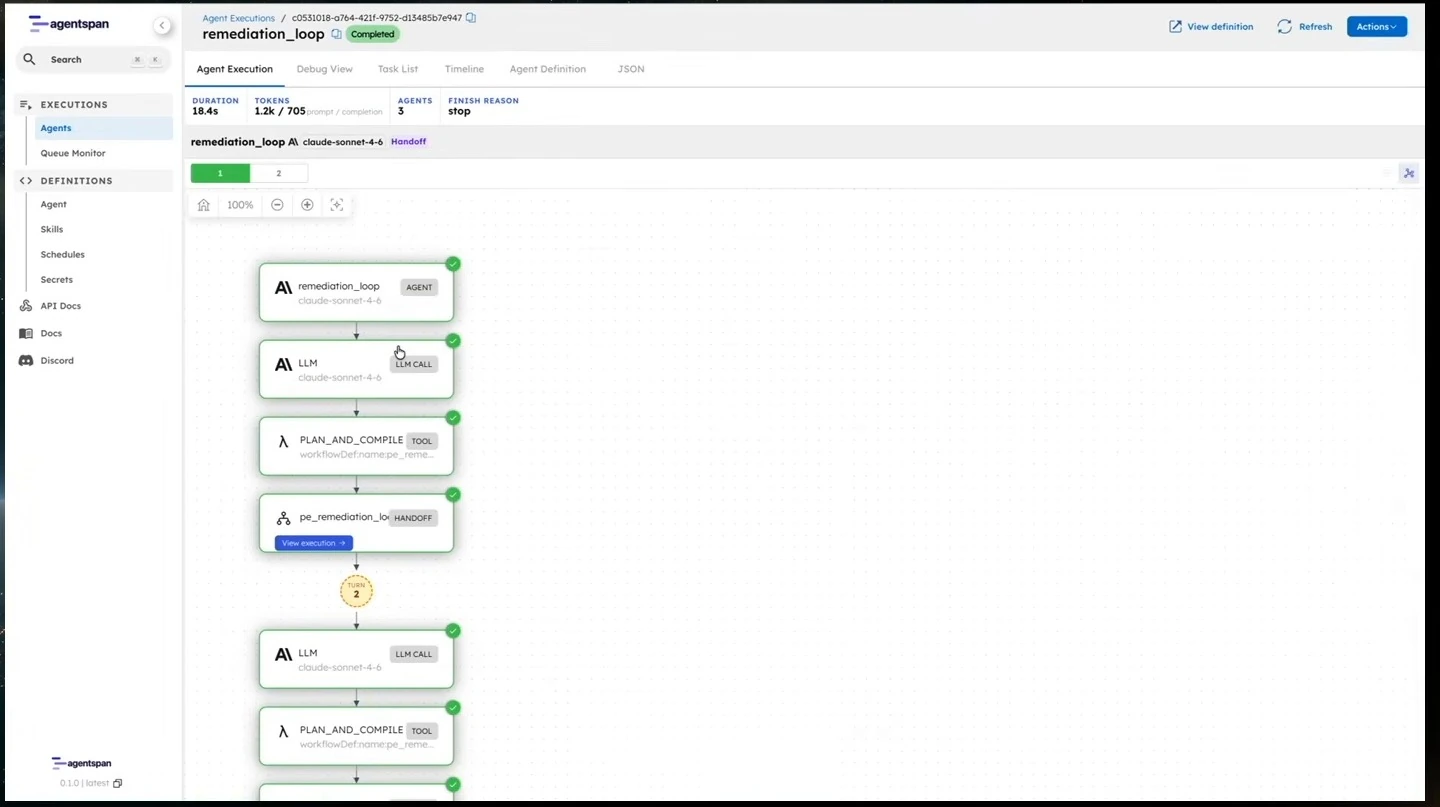
Task: Toggle the graph layout icon at right
Action: [x=1409, y=173]
